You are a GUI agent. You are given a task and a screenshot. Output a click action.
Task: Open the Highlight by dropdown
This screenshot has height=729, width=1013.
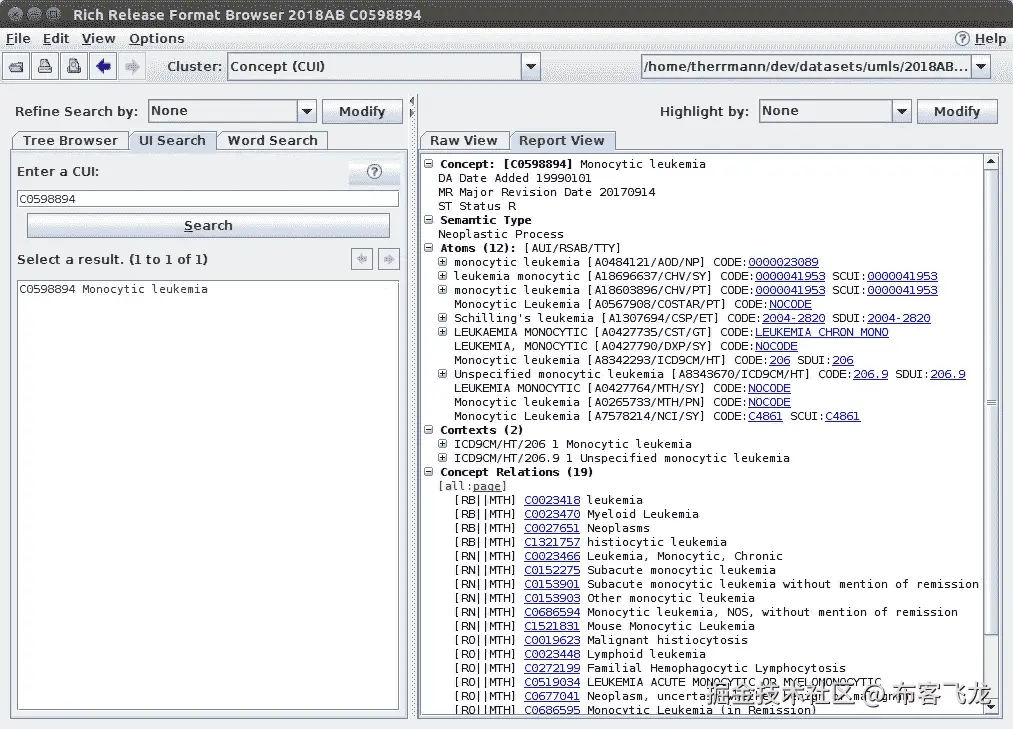coord(901,111)
